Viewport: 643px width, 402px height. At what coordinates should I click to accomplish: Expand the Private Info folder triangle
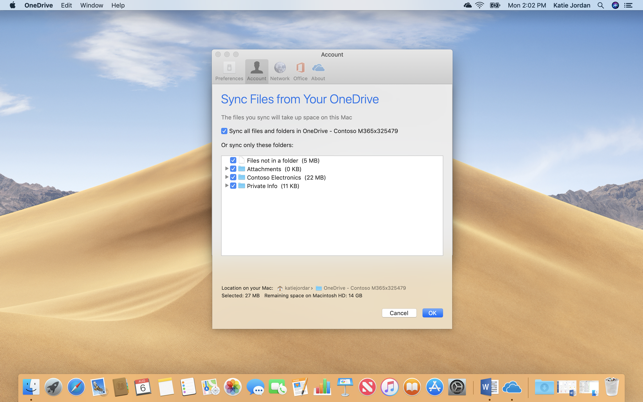226,186
